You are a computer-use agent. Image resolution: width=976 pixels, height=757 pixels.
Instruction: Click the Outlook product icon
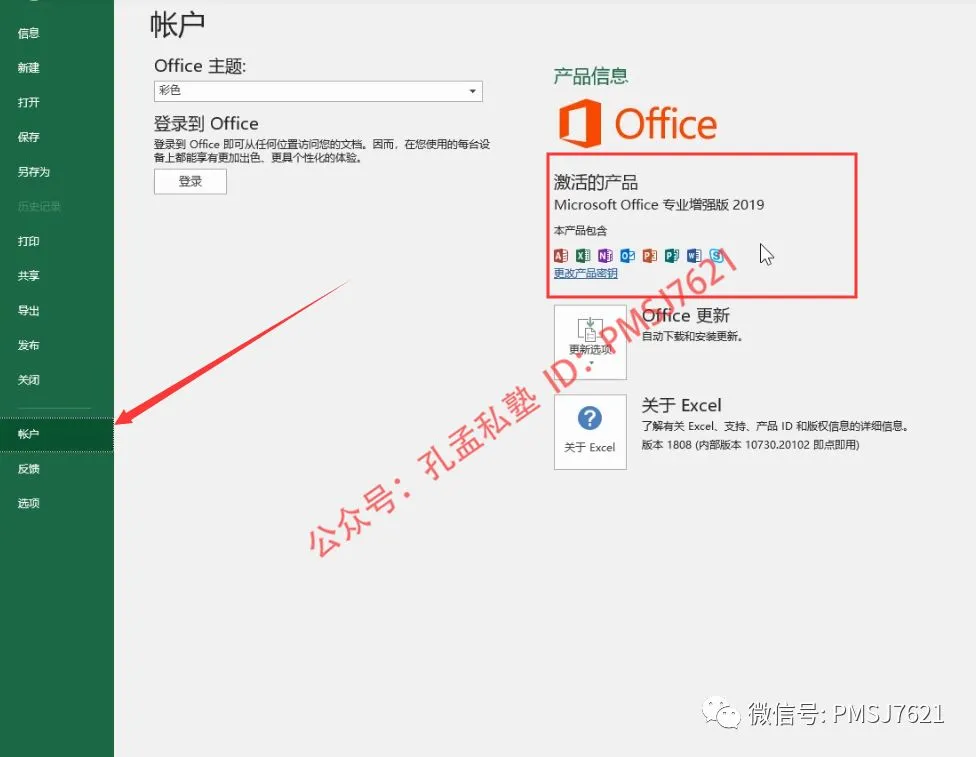(627, 255)
